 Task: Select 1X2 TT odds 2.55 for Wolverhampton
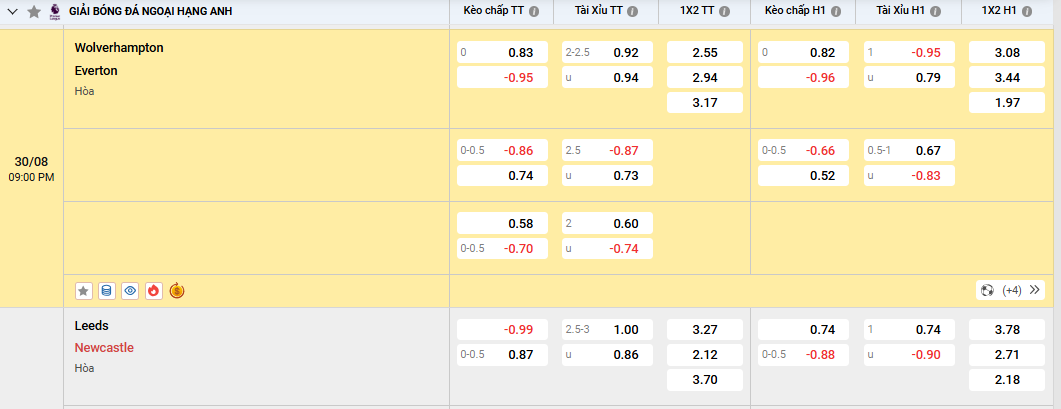[x=705, y=52]
